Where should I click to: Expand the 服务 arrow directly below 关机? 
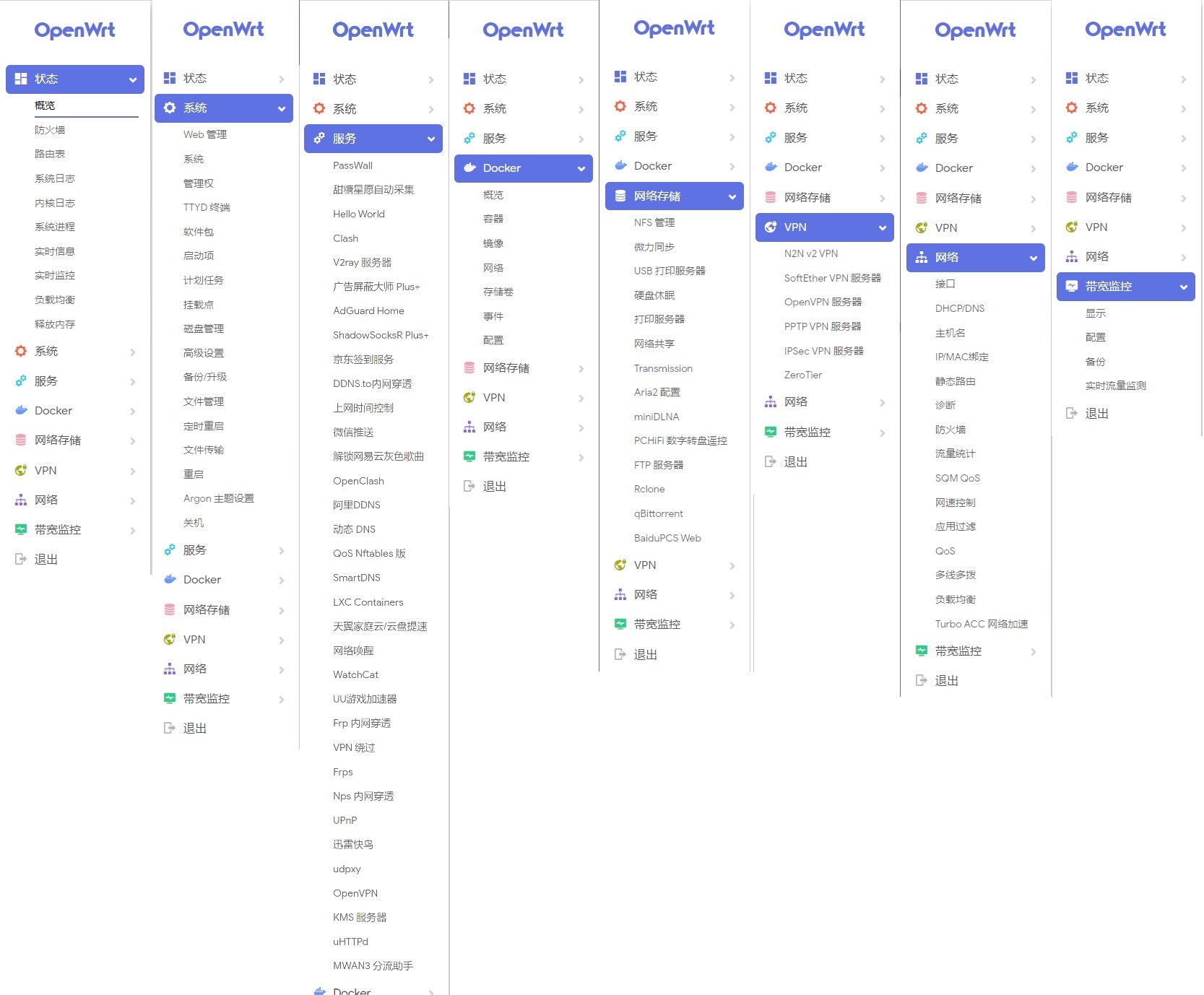tap(281, 550)
